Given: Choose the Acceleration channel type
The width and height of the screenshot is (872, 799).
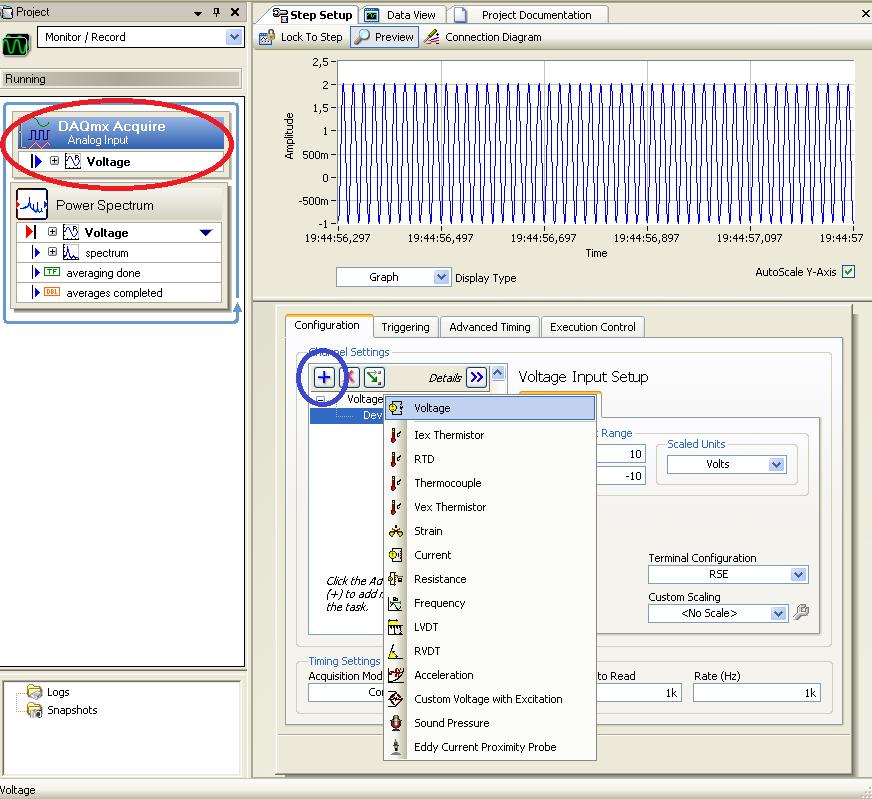Looking at the screenshot, I should (490, 674).
